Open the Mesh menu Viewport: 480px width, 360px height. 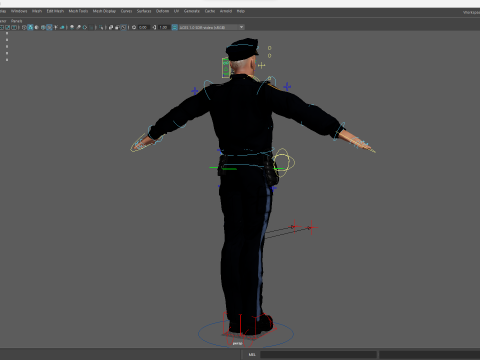tap(37, 11)
